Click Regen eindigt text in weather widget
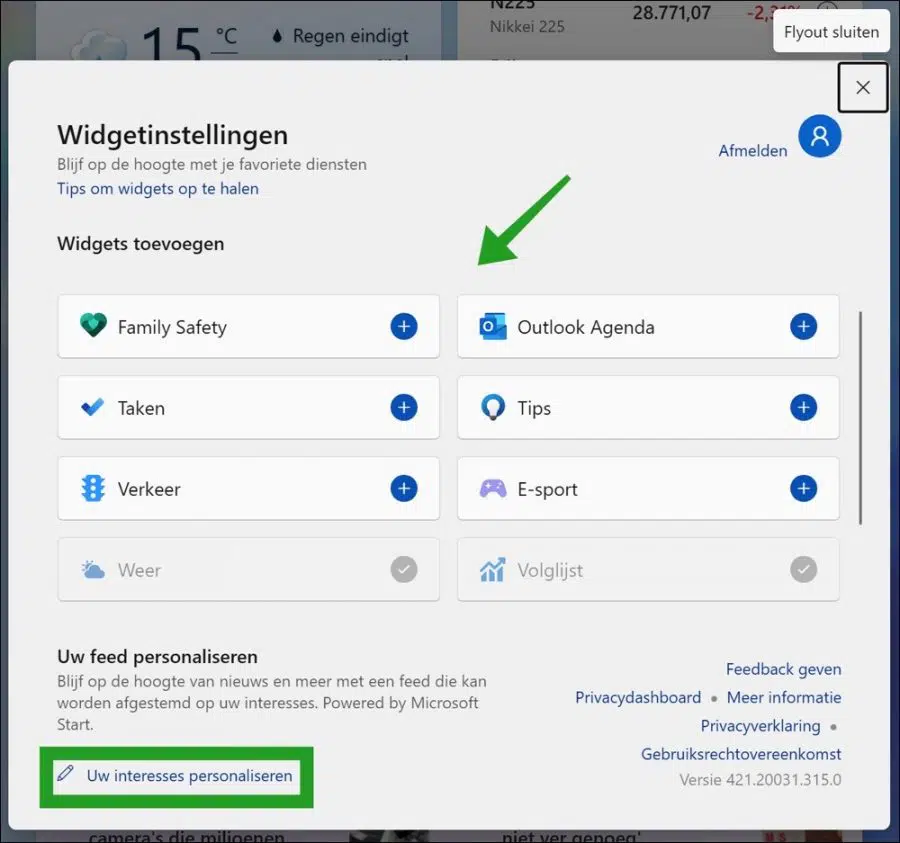 tap(350, 36)
